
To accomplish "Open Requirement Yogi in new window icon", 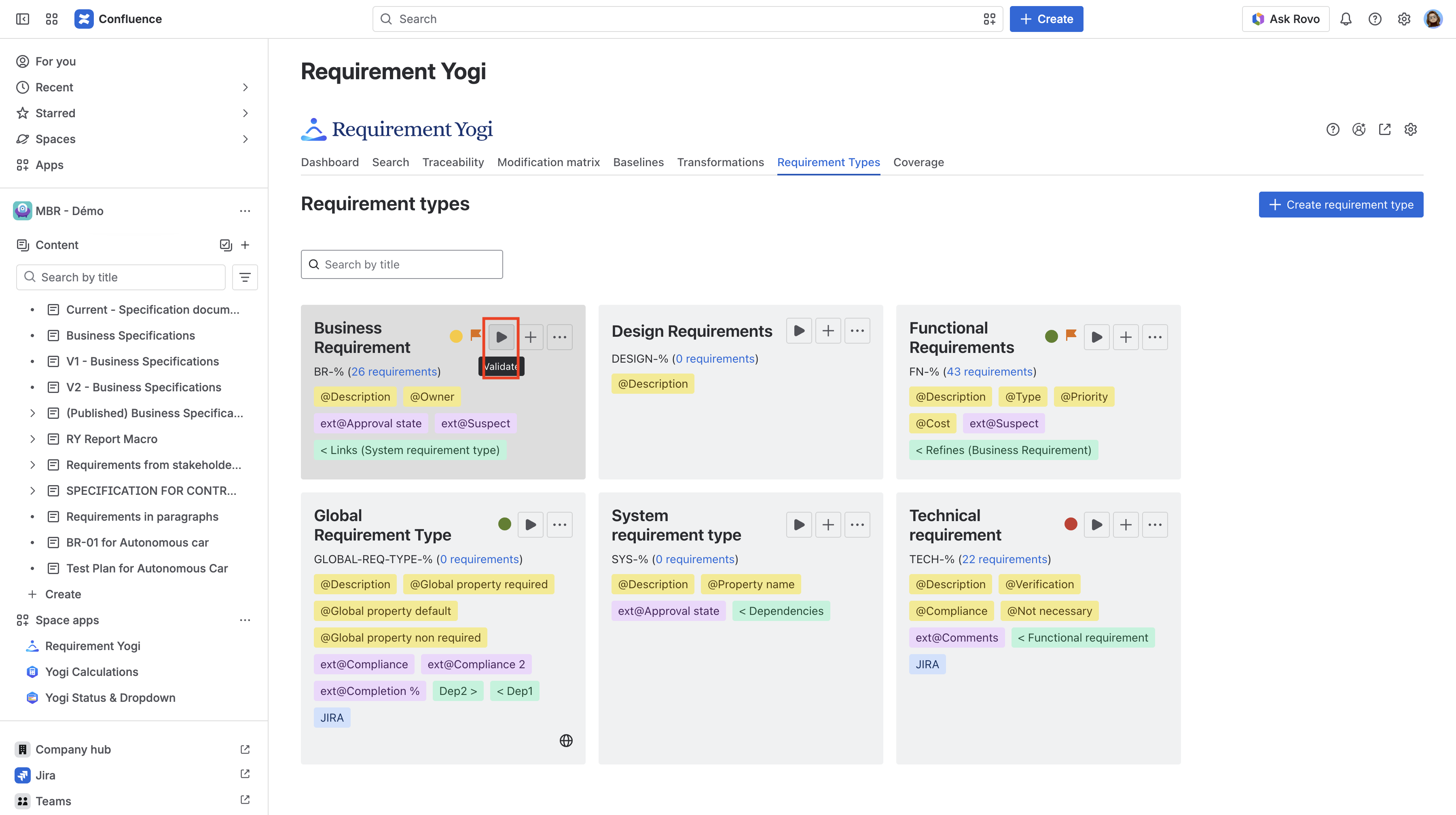I will pyautogui.click(x=1385, y=129).
